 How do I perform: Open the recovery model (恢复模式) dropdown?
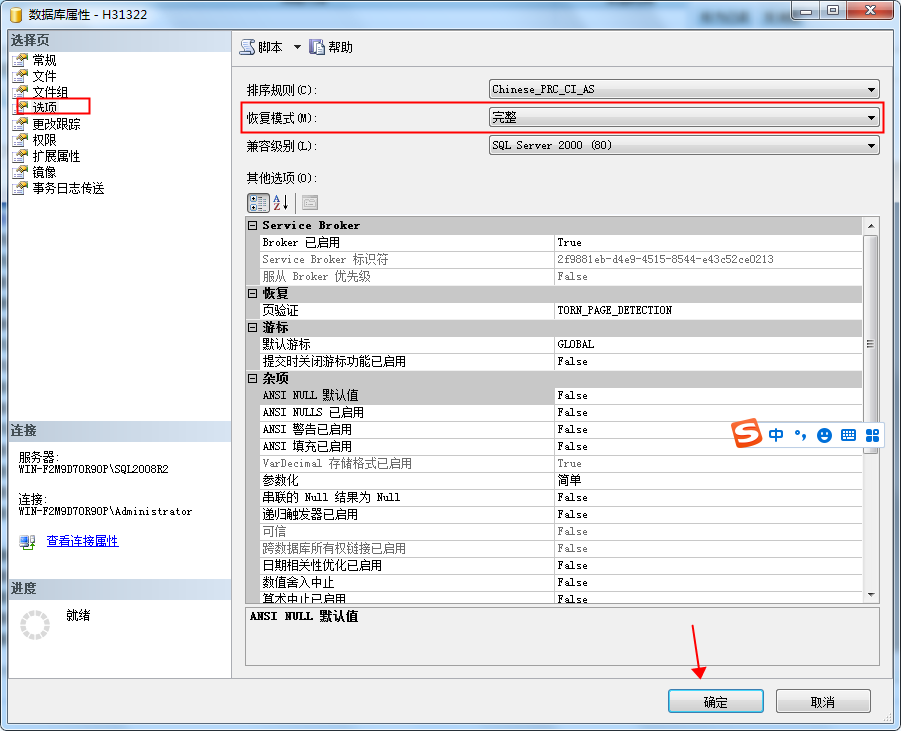[x=872, y=117]
